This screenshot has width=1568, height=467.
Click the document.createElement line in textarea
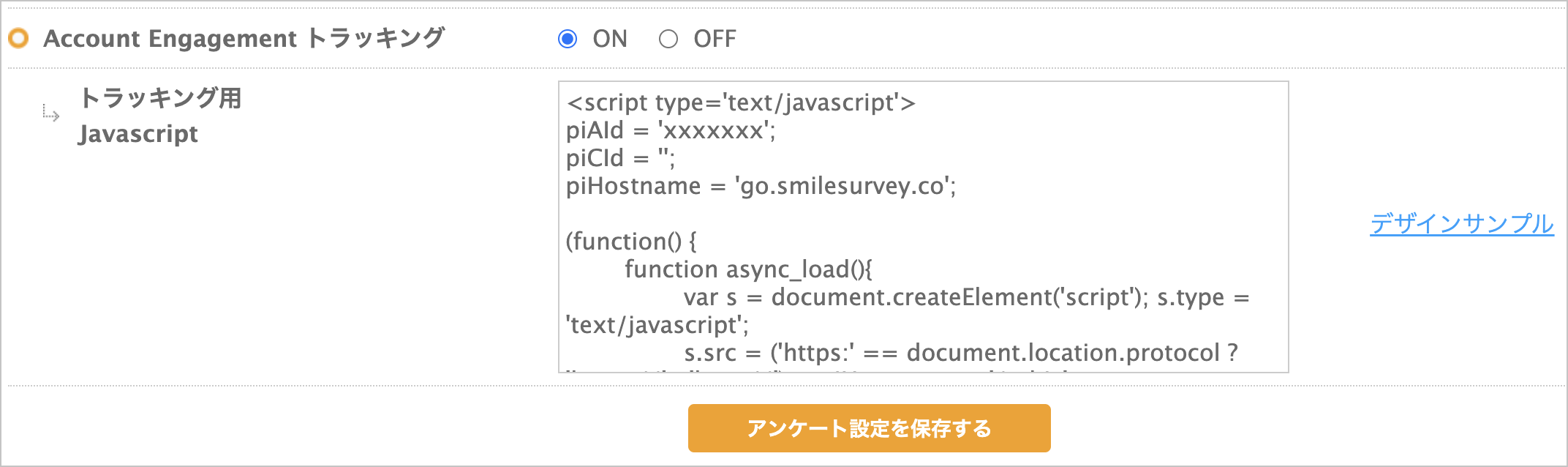coord(965,297)
